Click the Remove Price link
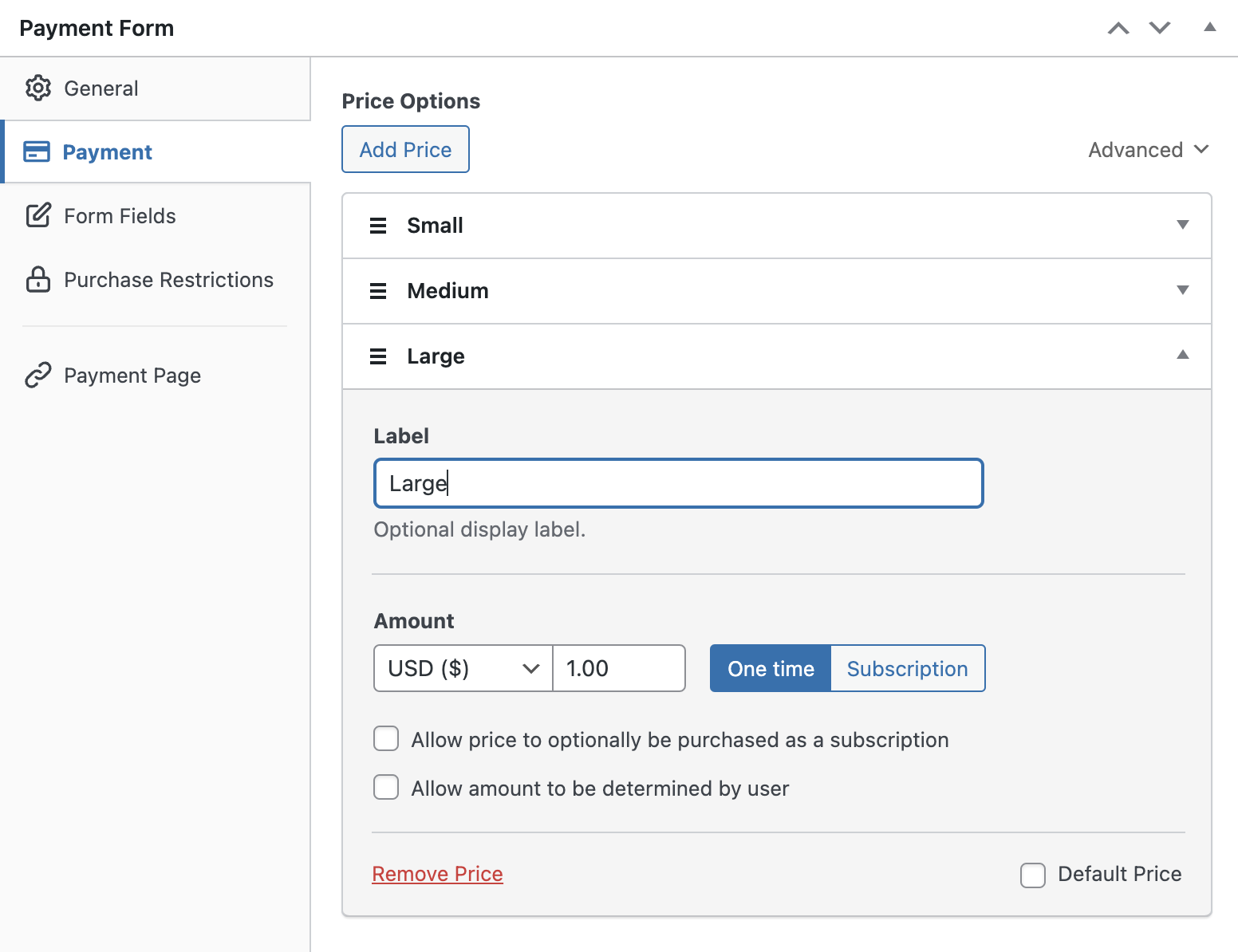This screenshot has width=1238, height=952. pos(437,873)
